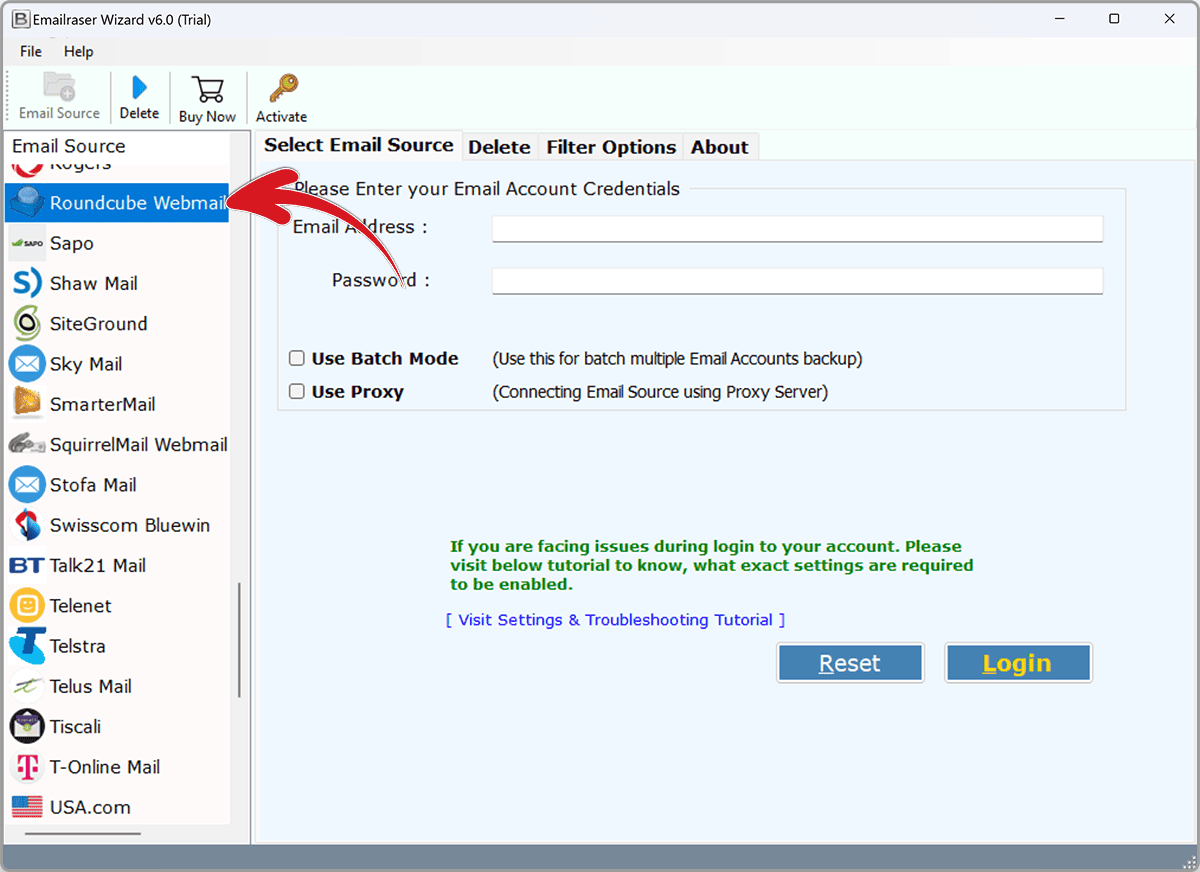Choose the Tiscali icon
Screen dimensions: 1200x872
tap(27, 727)
